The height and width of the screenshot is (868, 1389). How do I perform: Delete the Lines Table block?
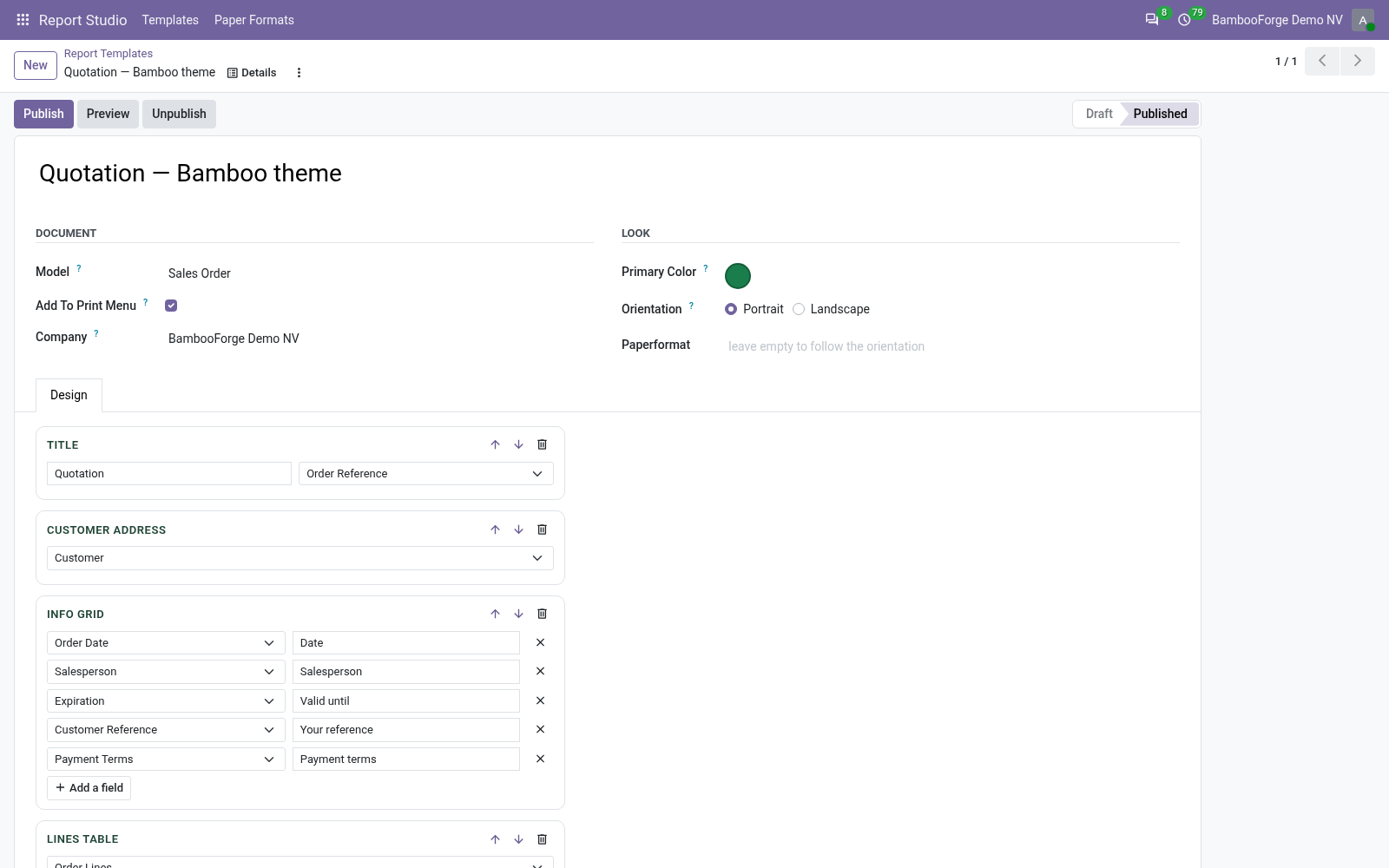coord(542,839)
